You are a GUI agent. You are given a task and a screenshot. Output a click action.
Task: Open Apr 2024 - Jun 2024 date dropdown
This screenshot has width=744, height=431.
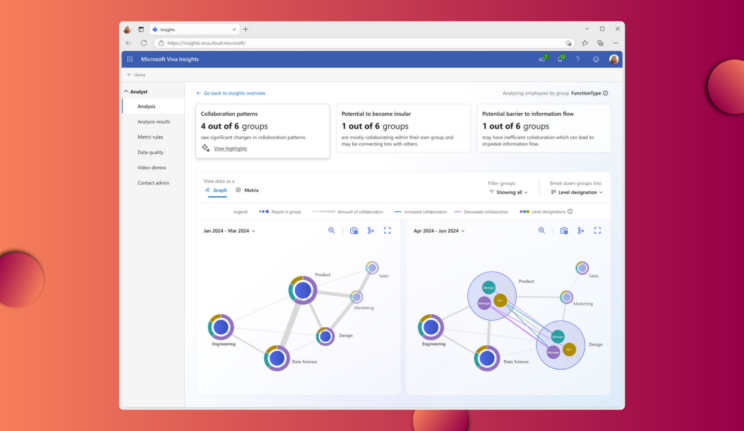439,231
